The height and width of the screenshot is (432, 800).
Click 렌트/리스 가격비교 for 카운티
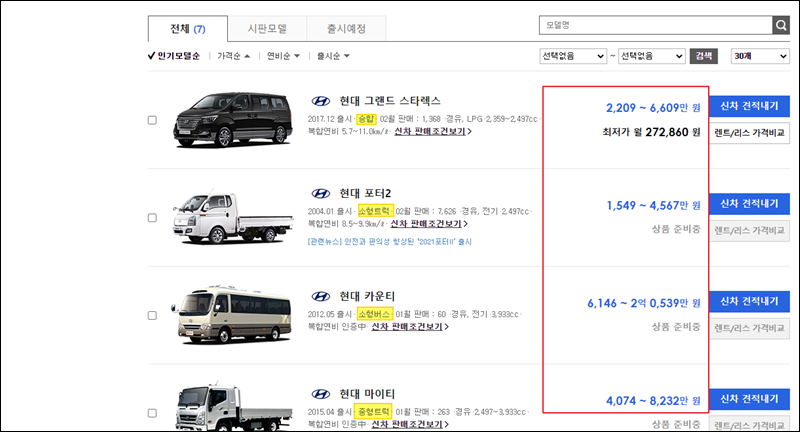tap(749, 328)
